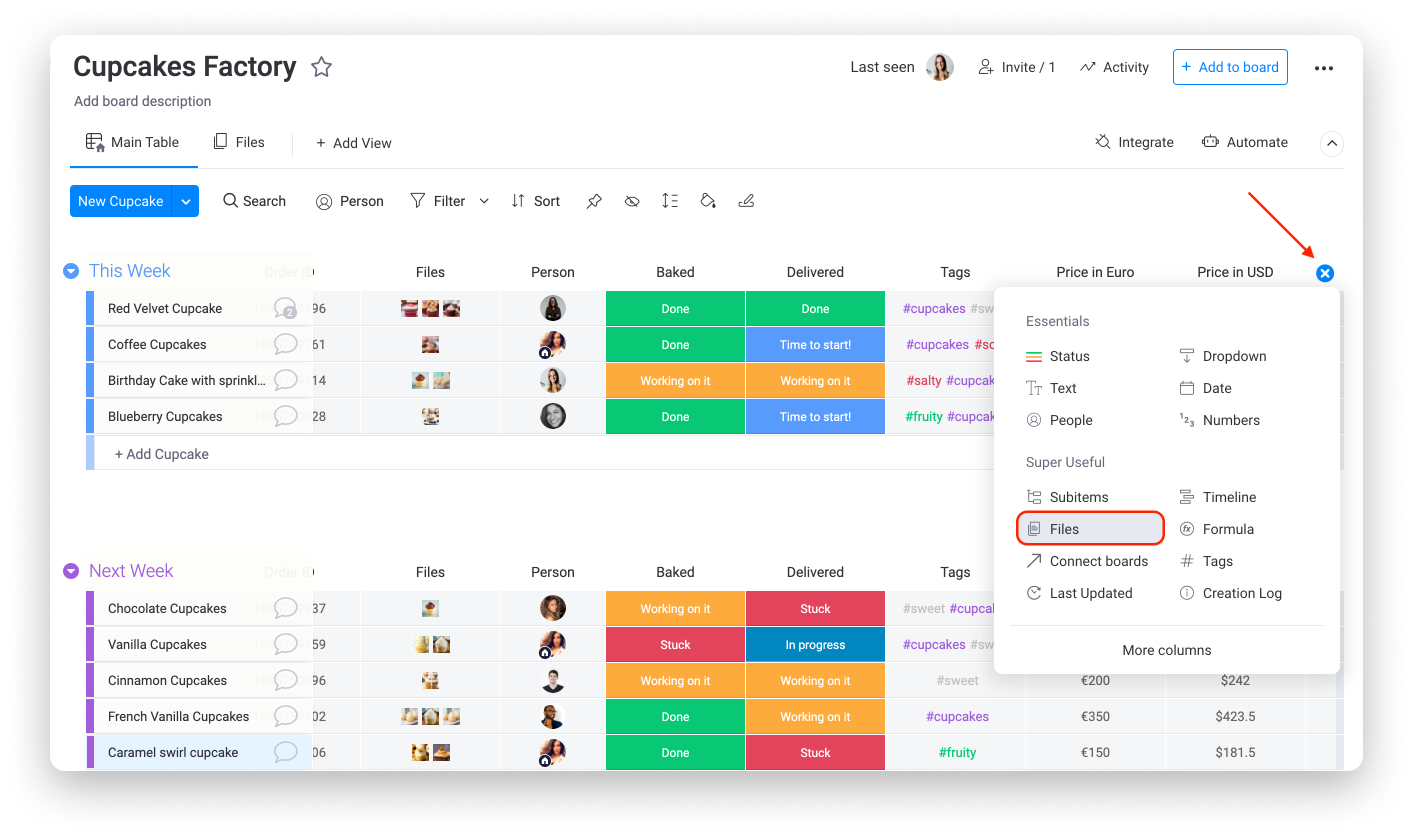Add a Creation Log column
The width and height of the screenshot is (1413, 836).
click(1231, 593)
